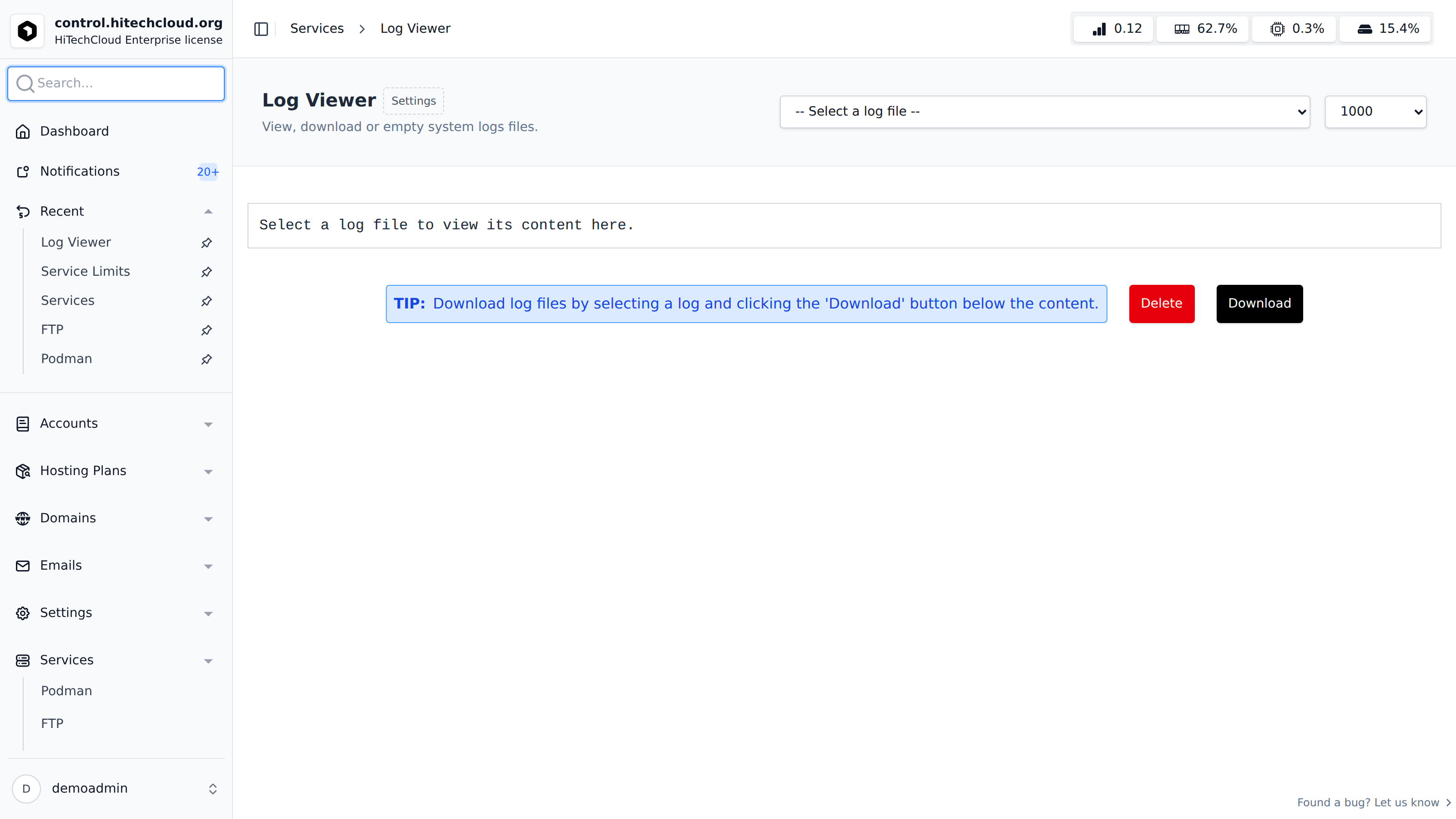
Task: Pin the Service Limits recent item
Action: point(206,272)
